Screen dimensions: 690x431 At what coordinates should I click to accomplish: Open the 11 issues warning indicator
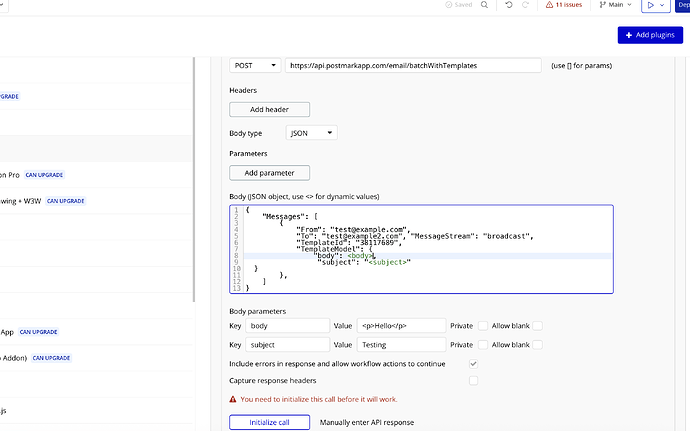point(564,5)
